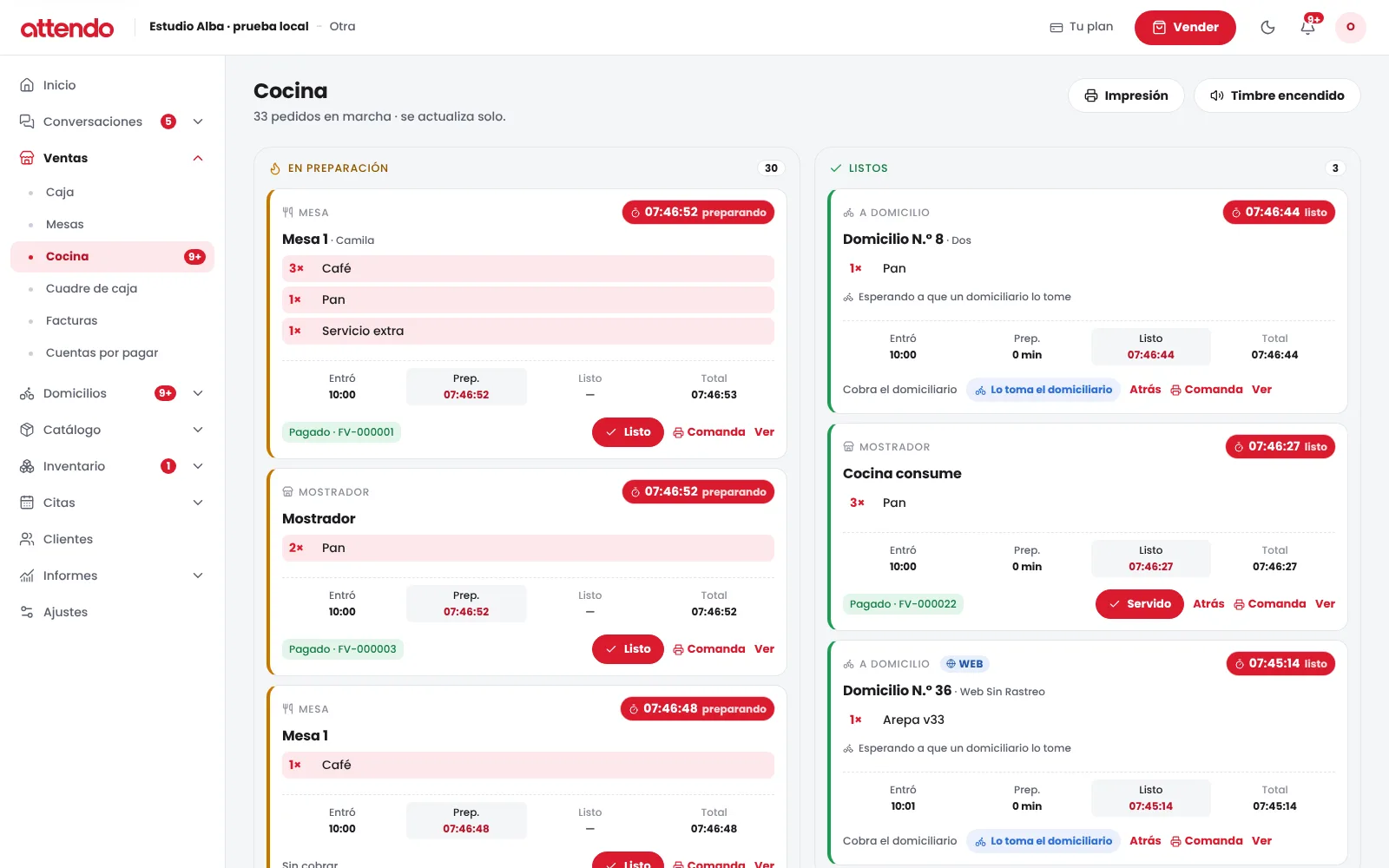Viewport: 1389px width, 868px height.
Task: Expand the Citas chevron
Action: coord(198,503)
